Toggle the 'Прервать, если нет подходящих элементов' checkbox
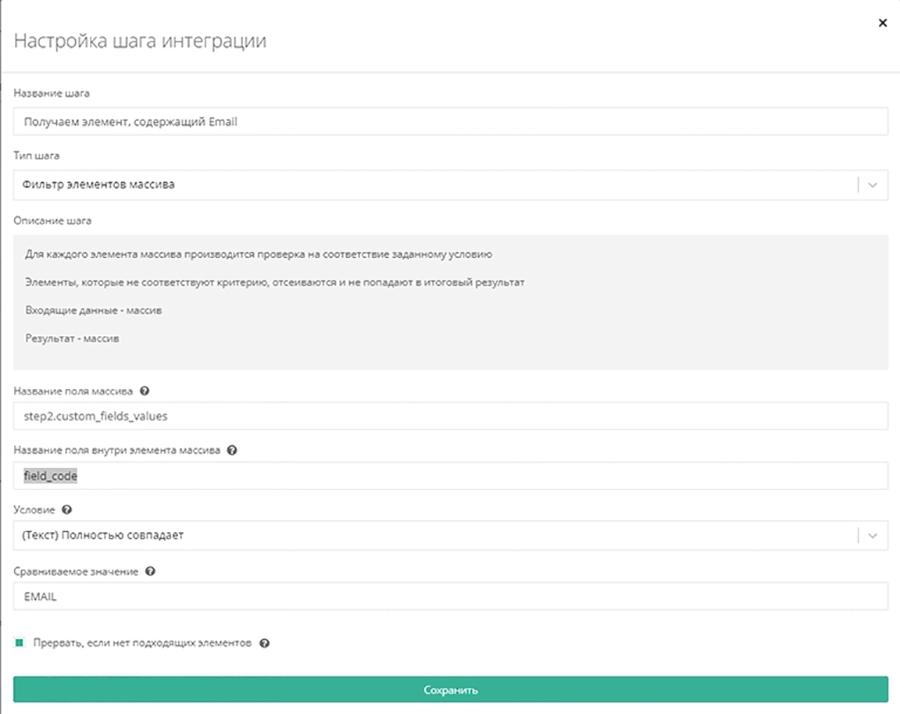Screen dimensions: 900x714 [x=19, y=643]
